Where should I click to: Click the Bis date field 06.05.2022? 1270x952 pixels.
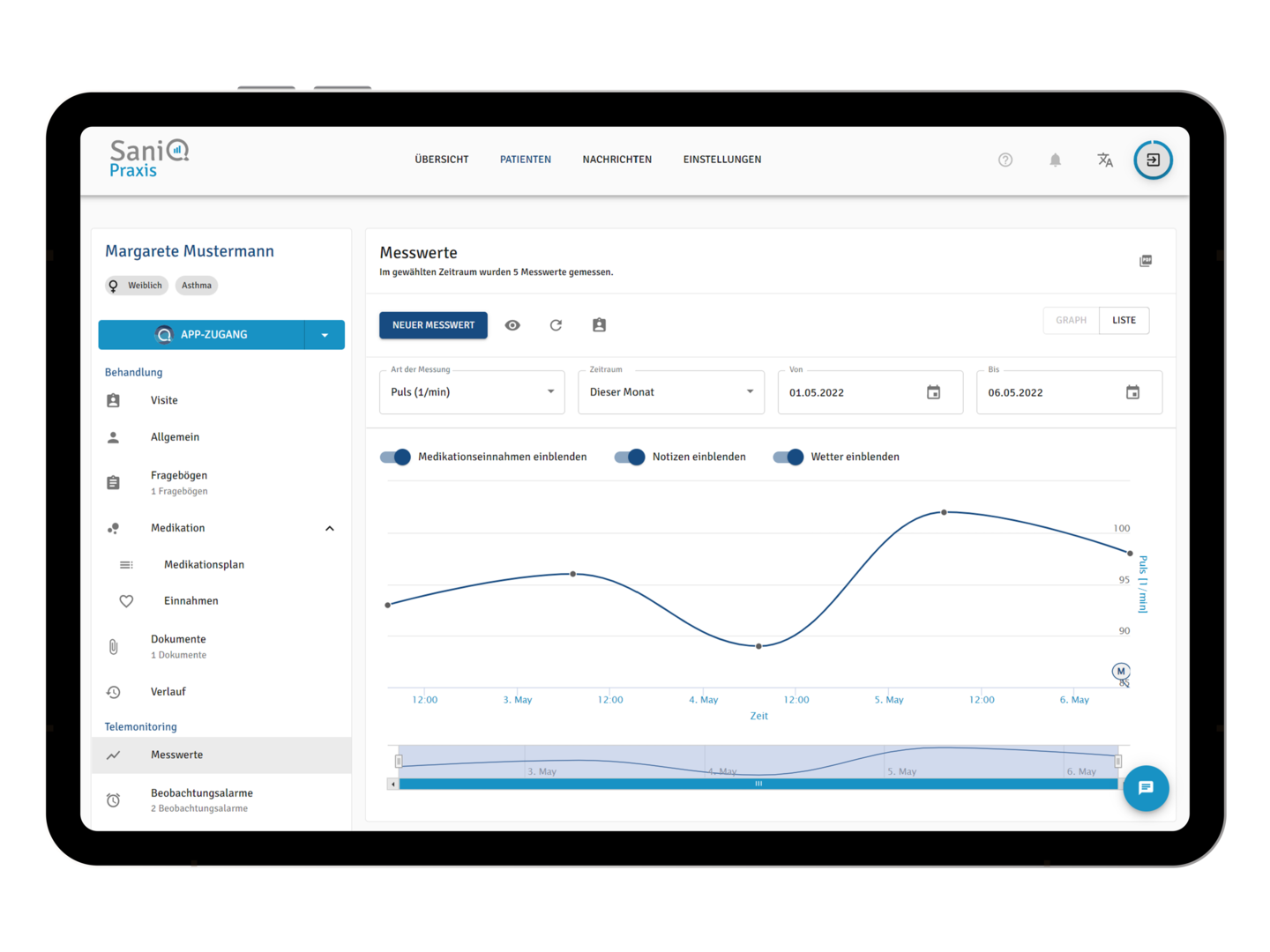1069,392
